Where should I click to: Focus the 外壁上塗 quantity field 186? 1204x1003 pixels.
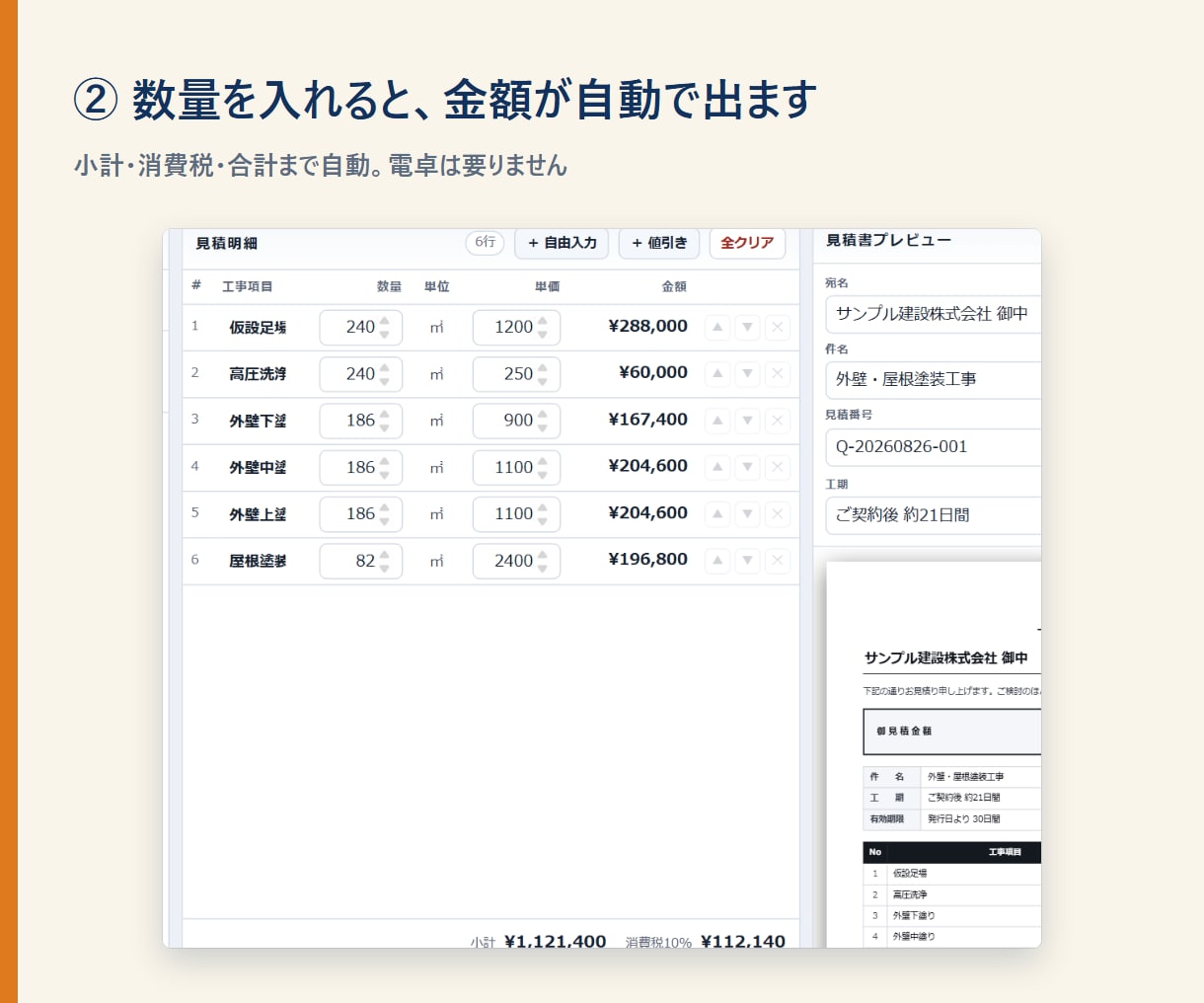point(360,514)
